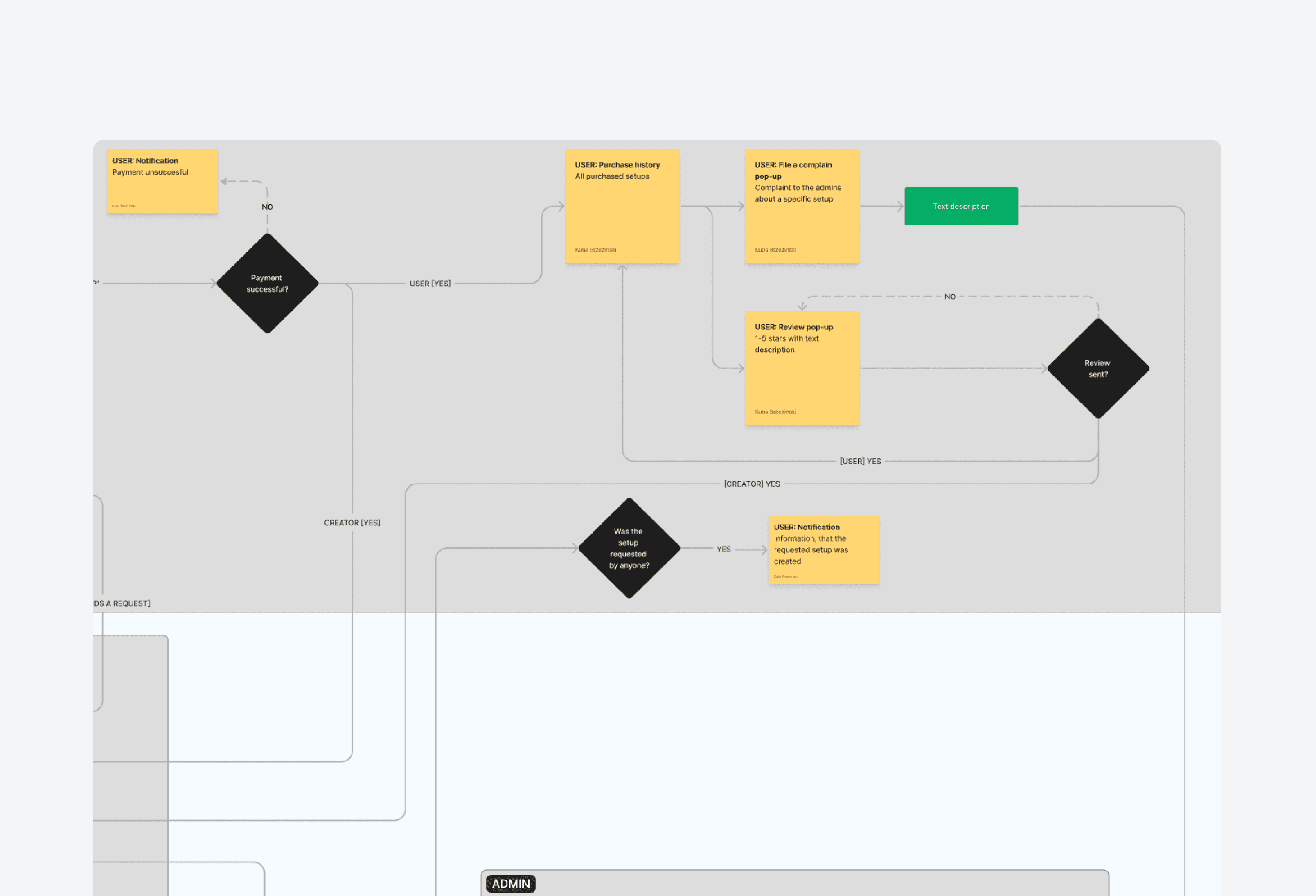Select the ADMIN section label
Screen dimensions: 1316x896
click(510, 884)
